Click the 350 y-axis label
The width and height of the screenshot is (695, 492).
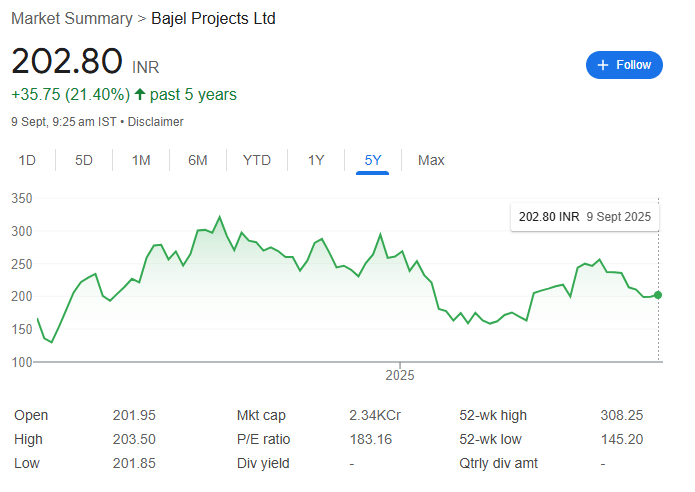point(22,198)
